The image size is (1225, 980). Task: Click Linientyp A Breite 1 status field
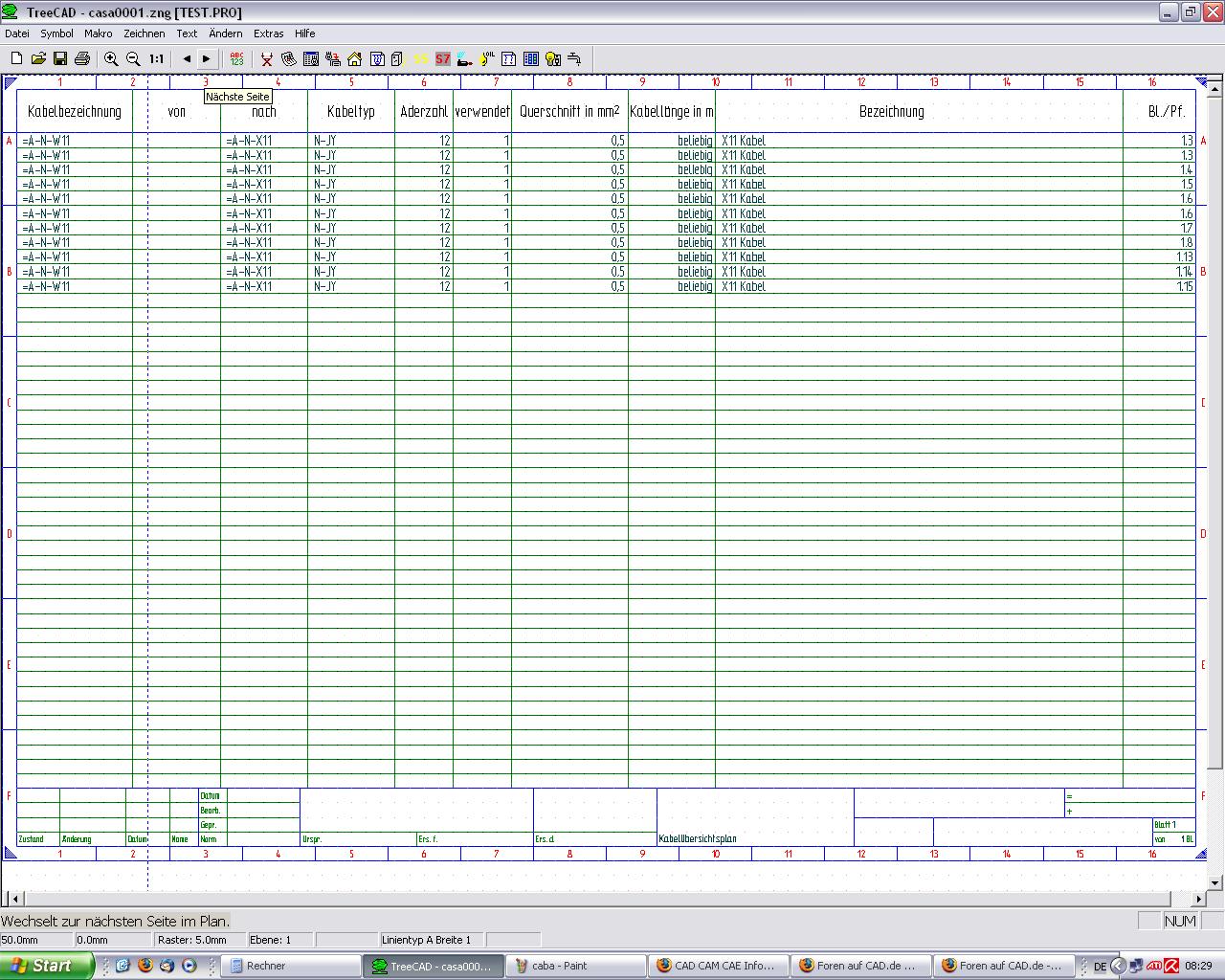432,940
